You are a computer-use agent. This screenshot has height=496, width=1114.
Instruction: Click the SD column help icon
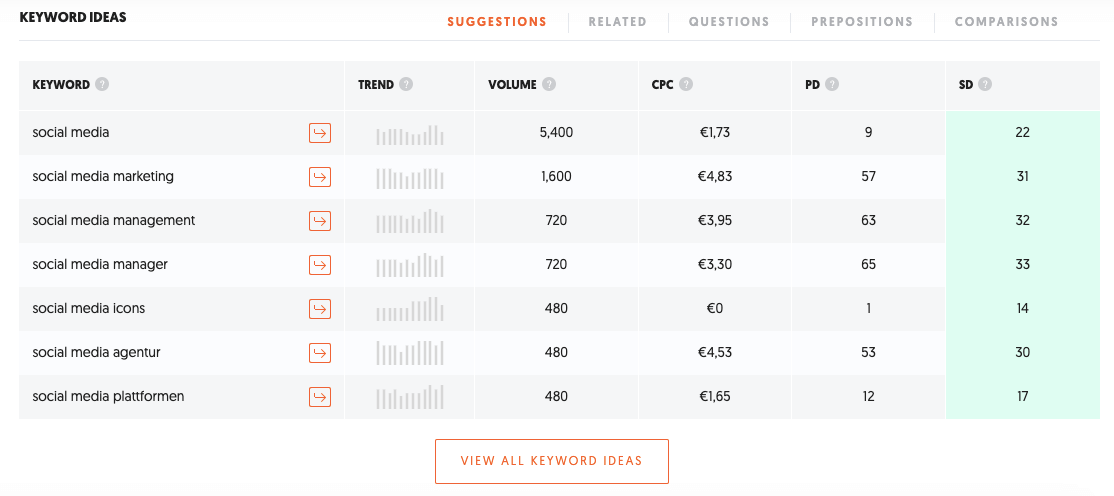(985, 85)
